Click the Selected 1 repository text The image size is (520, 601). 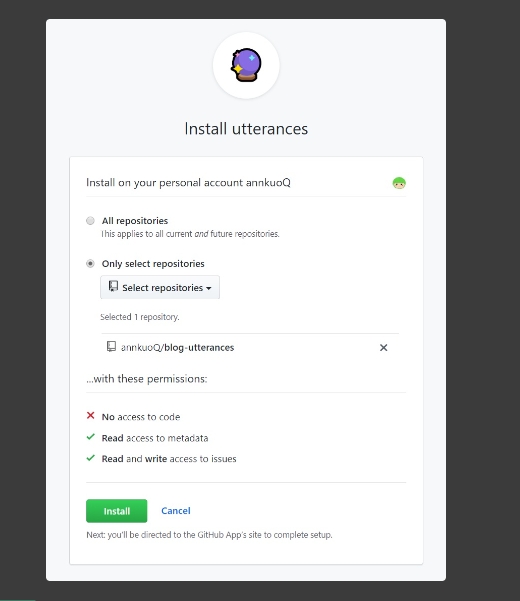pyautogui.click(x=140, y=317)
